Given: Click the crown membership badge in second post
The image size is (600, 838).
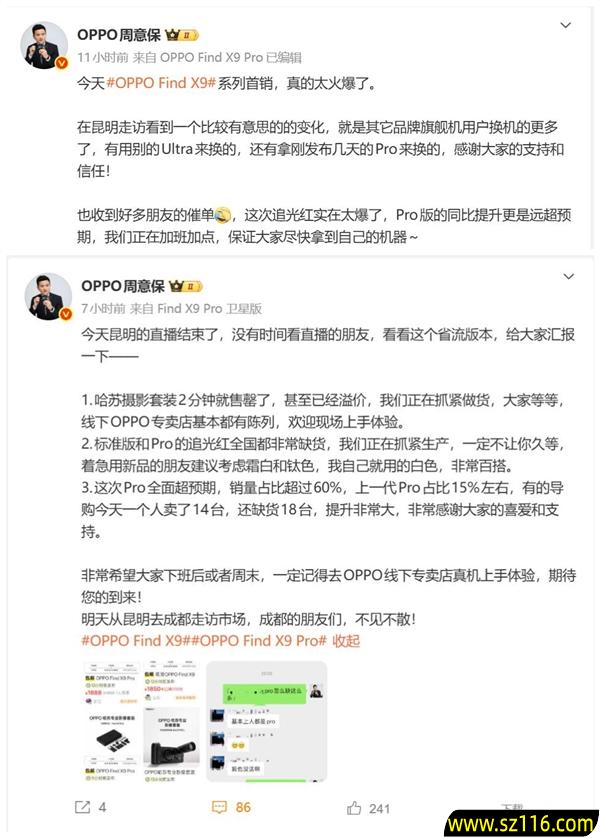Looking at the screenshot, I should click(x=186, y=286).
